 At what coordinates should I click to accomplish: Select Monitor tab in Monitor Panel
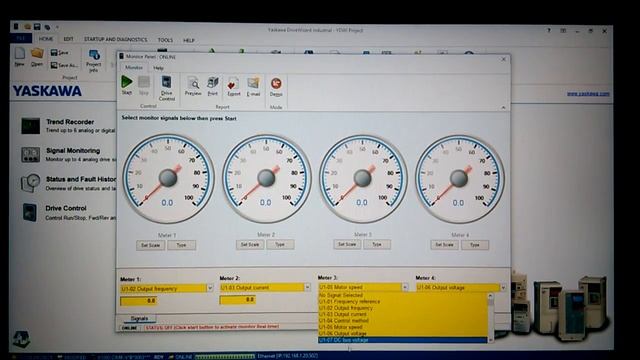[133, 67]
